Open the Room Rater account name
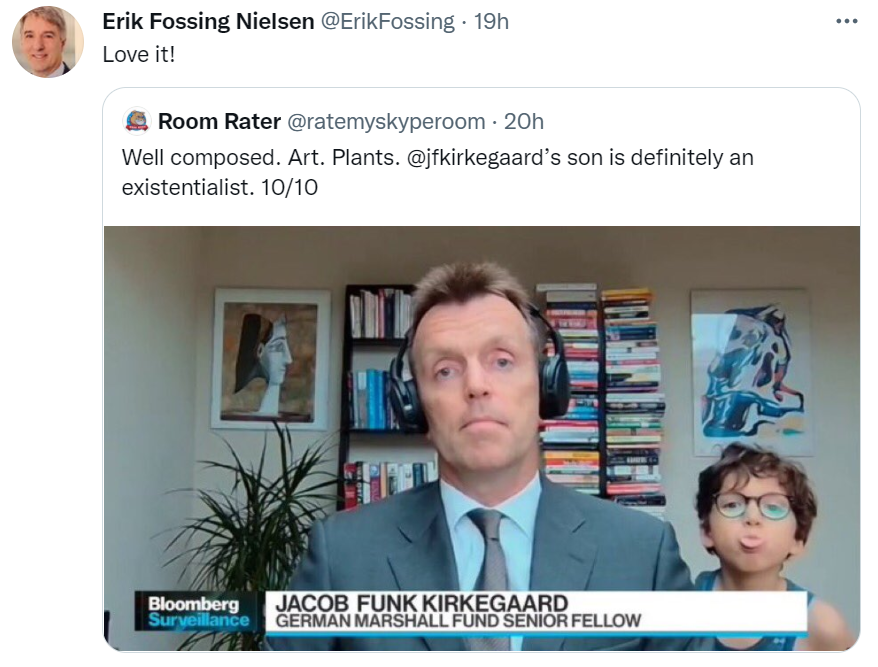The image size is (878, 667). (x=219, y=121)
